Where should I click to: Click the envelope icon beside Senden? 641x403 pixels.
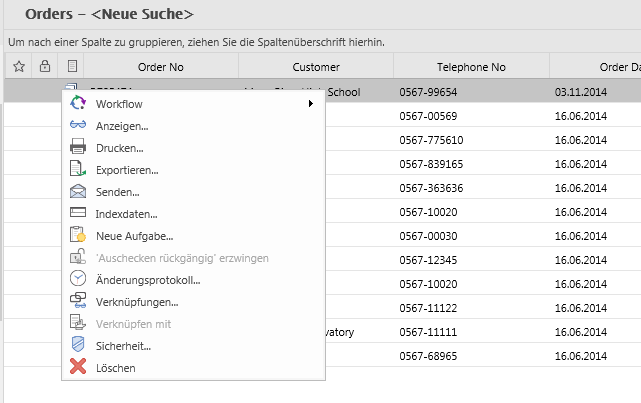click(x=78, y=192)
